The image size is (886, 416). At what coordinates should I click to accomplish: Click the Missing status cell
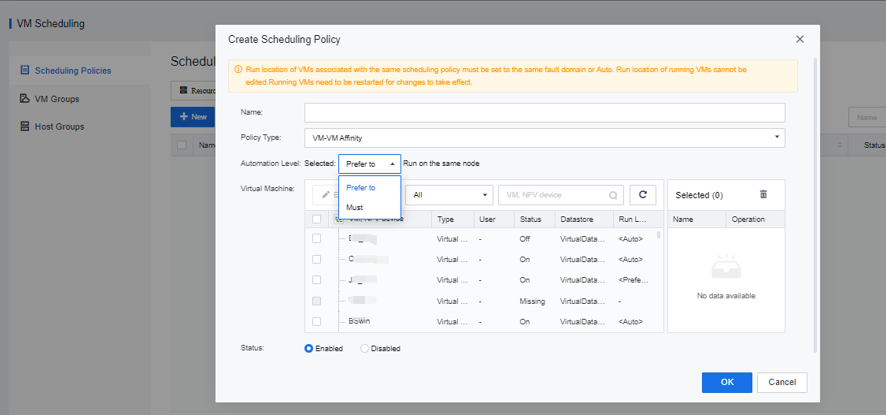tap(532, 301)
